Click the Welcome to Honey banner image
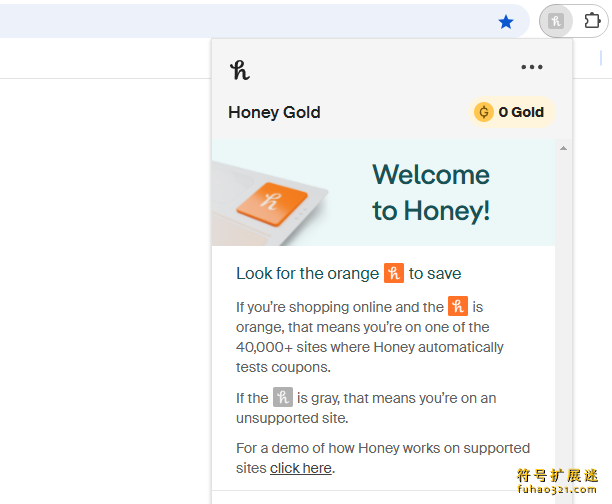Viewport: 612px width, 504px height. tap(383, 192)
